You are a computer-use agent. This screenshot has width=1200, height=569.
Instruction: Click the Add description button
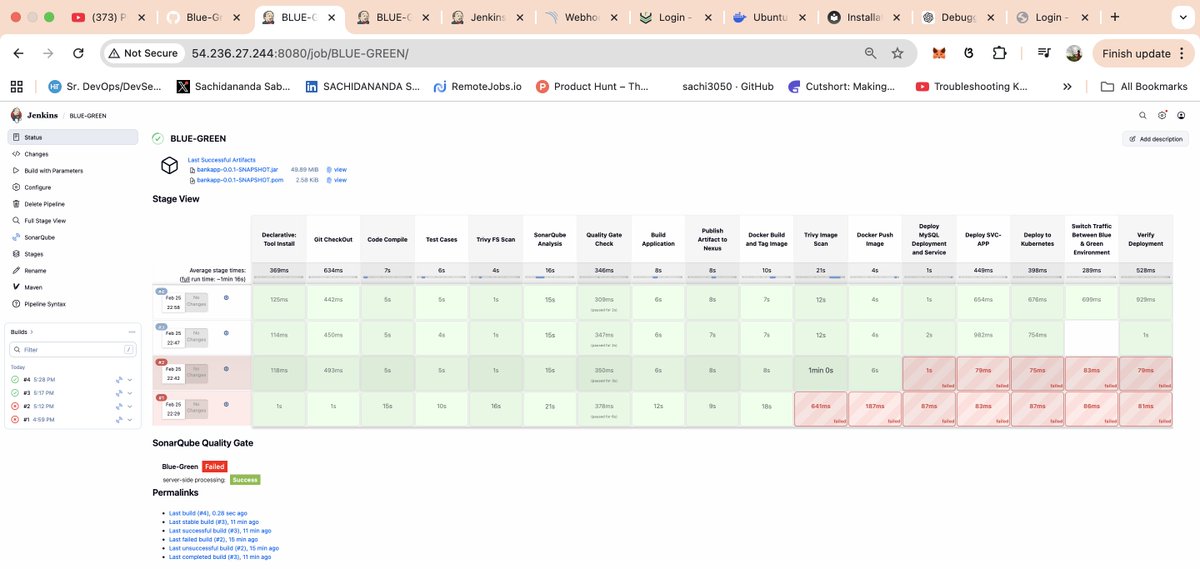tap(1155, 139)
